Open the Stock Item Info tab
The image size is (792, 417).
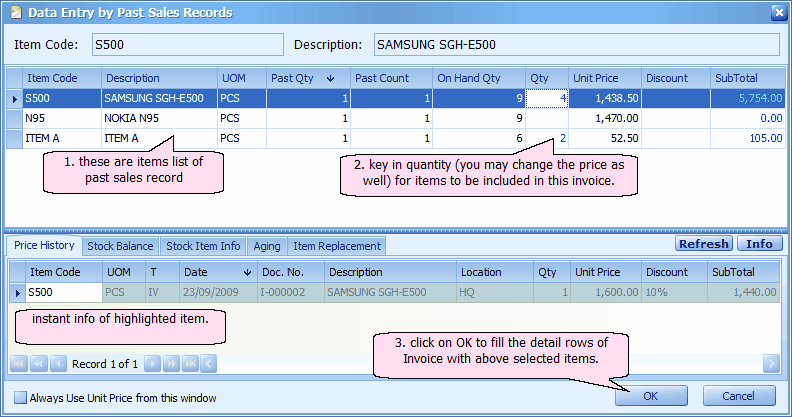coord(203,246)
